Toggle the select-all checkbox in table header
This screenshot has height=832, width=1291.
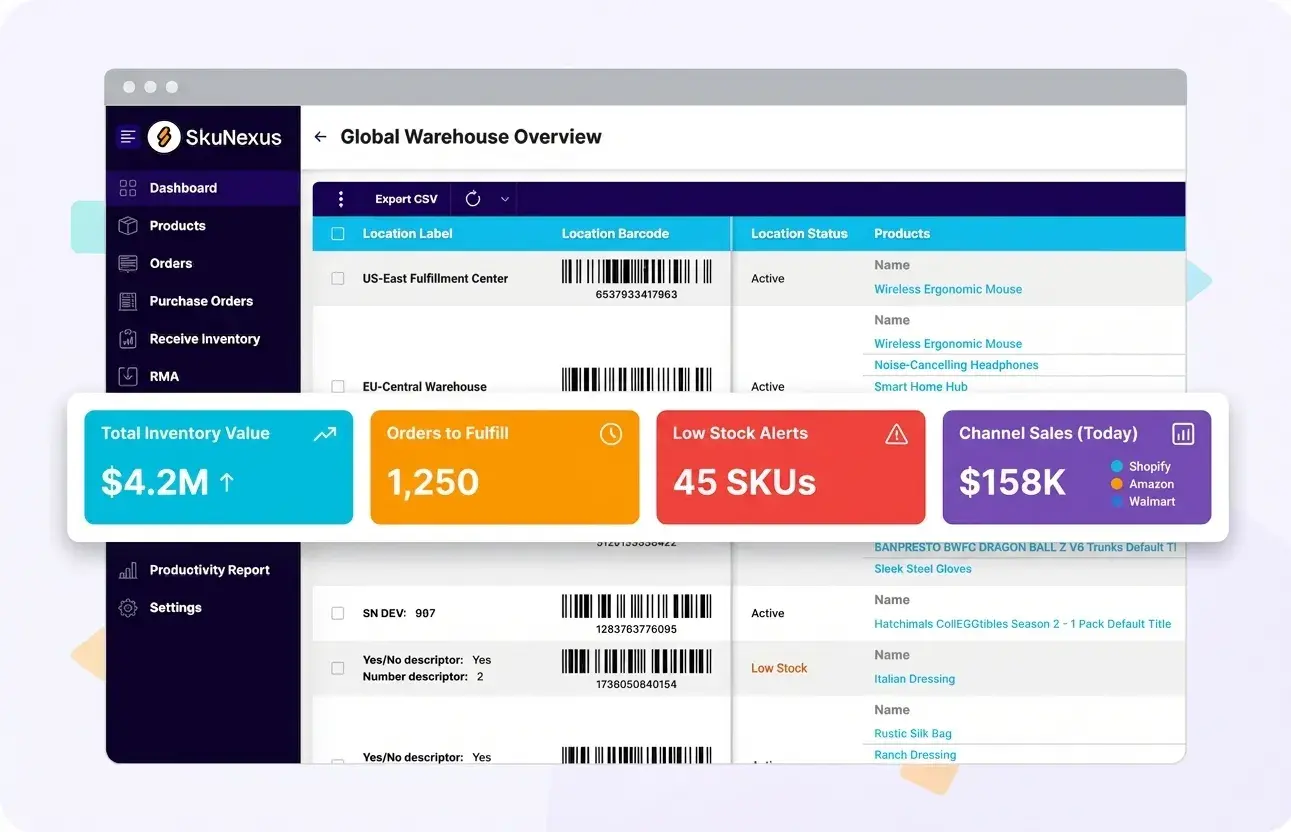(x=337, y=233)
